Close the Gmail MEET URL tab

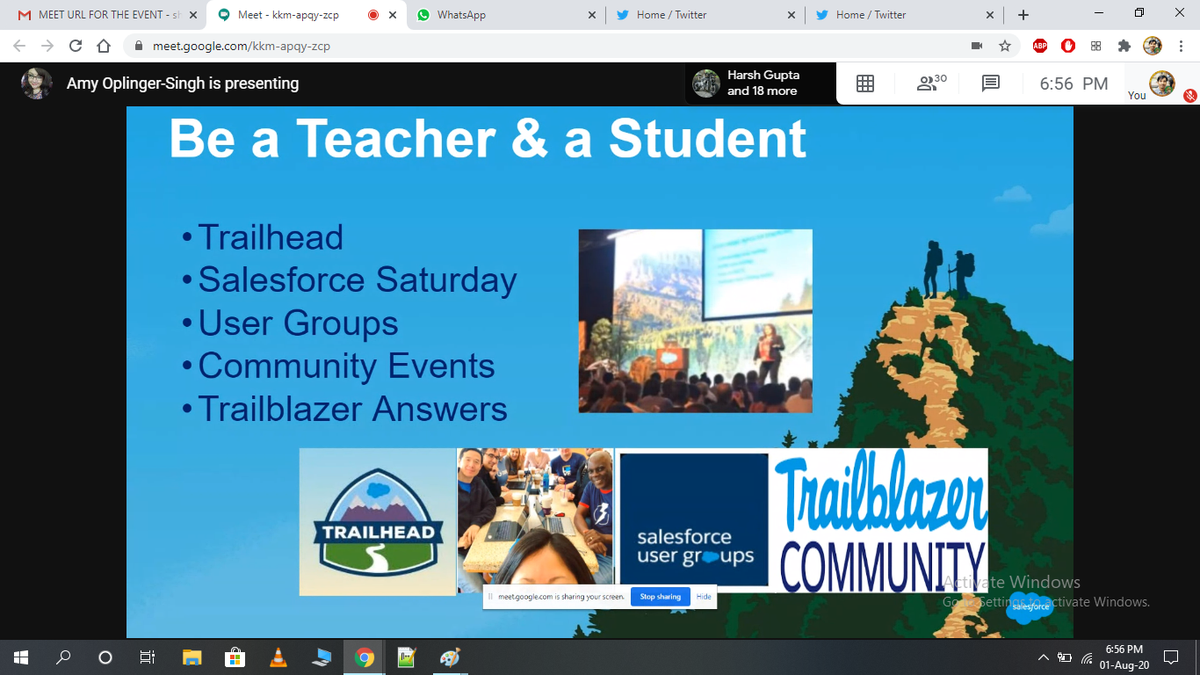193,15
